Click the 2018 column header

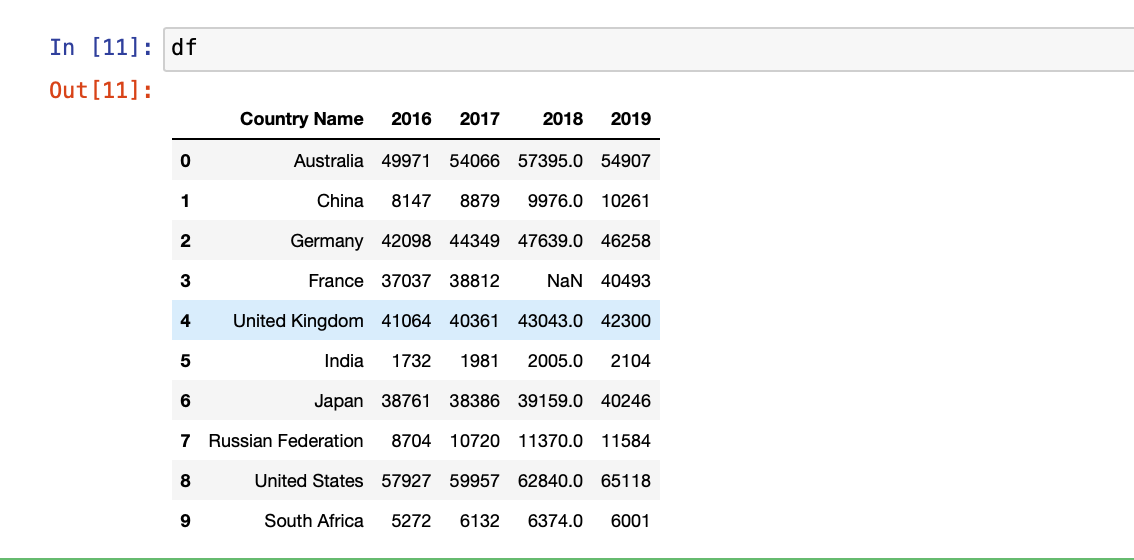point(562,119)
